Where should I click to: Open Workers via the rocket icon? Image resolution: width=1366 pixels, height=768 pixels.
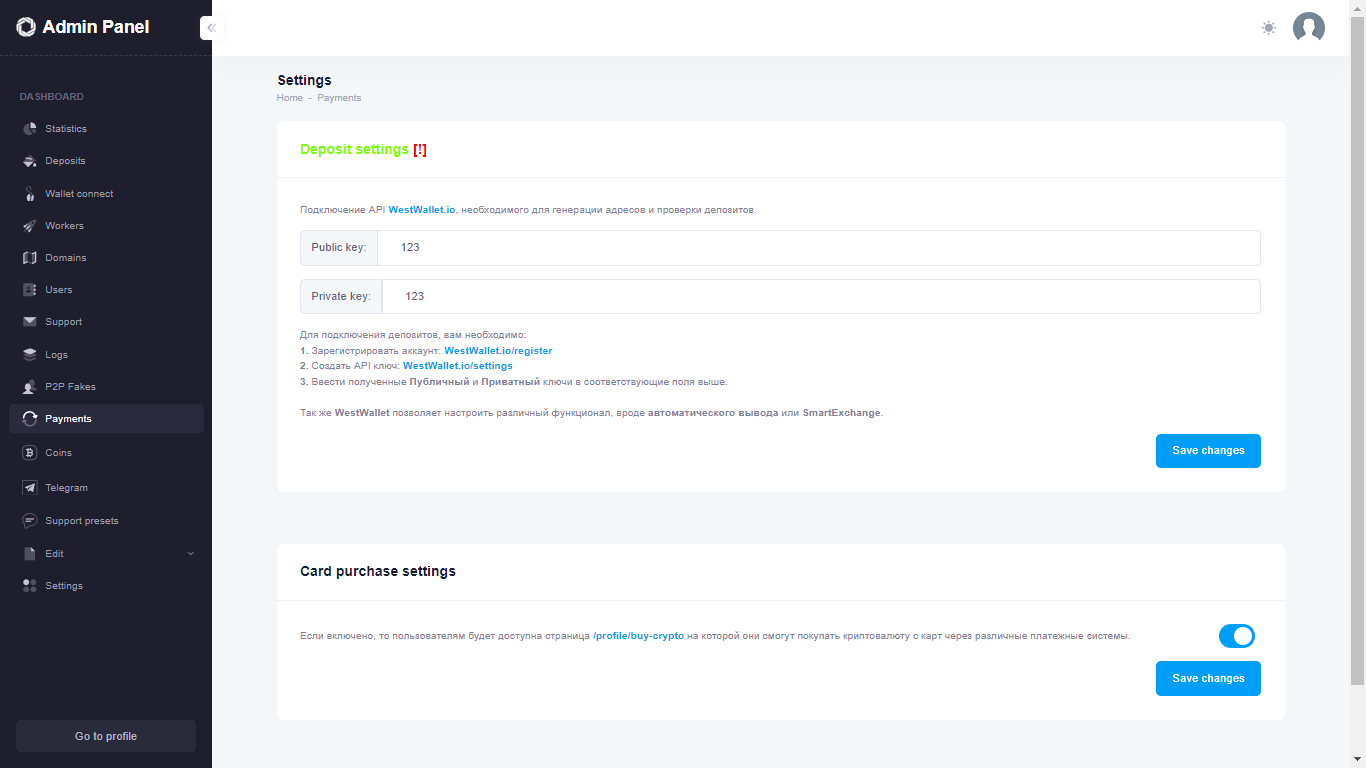click(30, 226)
